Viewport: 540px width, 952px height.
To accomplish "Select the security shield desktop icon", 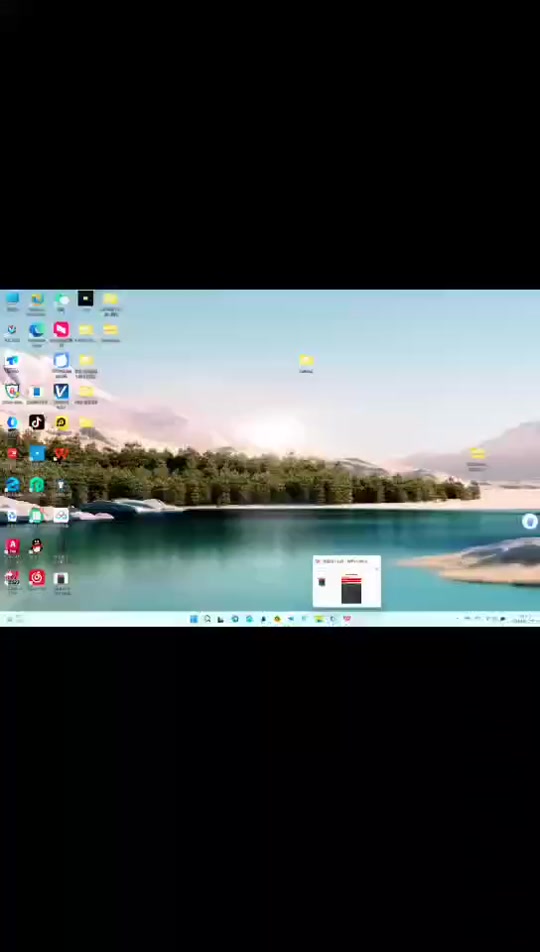I will 12,392.
